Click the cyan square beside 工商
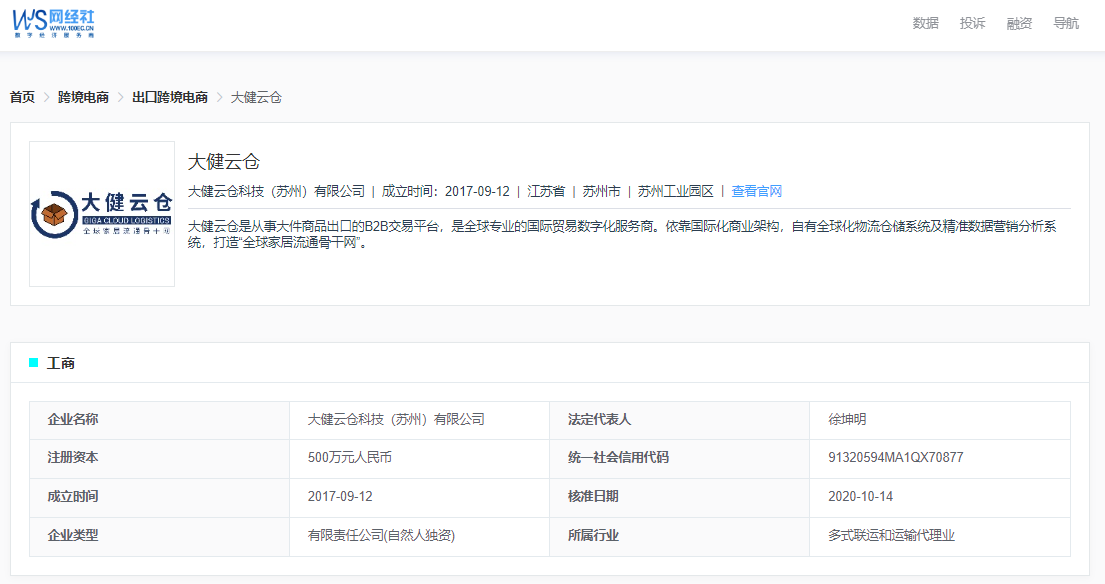This screenshot has width=1105, height=584. click(33, 363)
